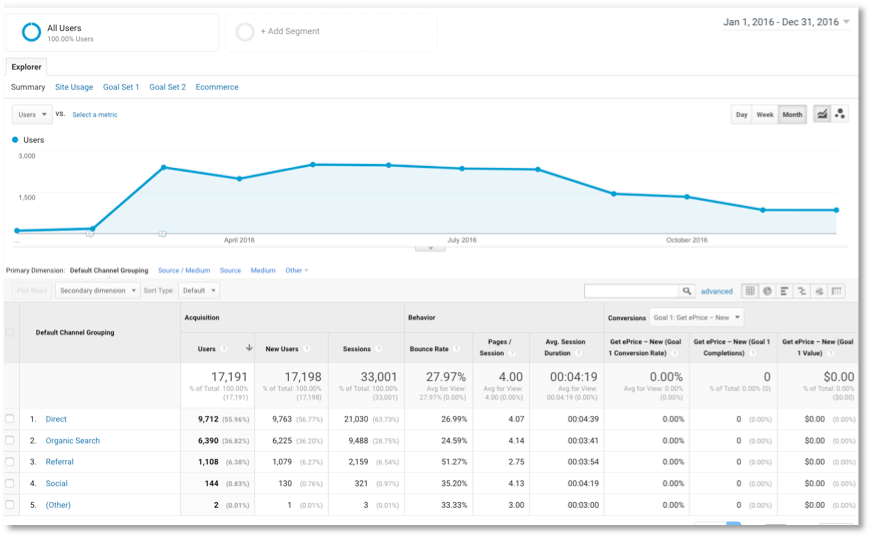Sort by the Sessions column header
This screenshot has width=872, height=538.
click(x=356, y=349)
